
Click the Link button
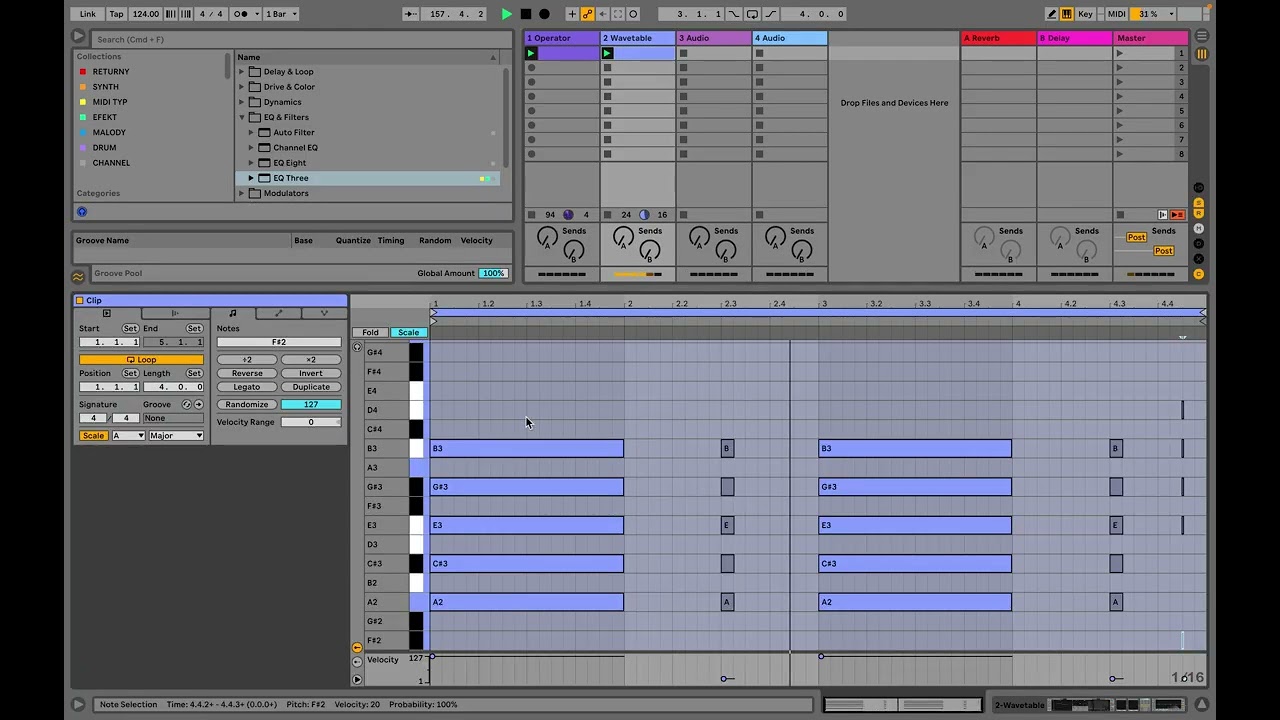tap(88, 14)
